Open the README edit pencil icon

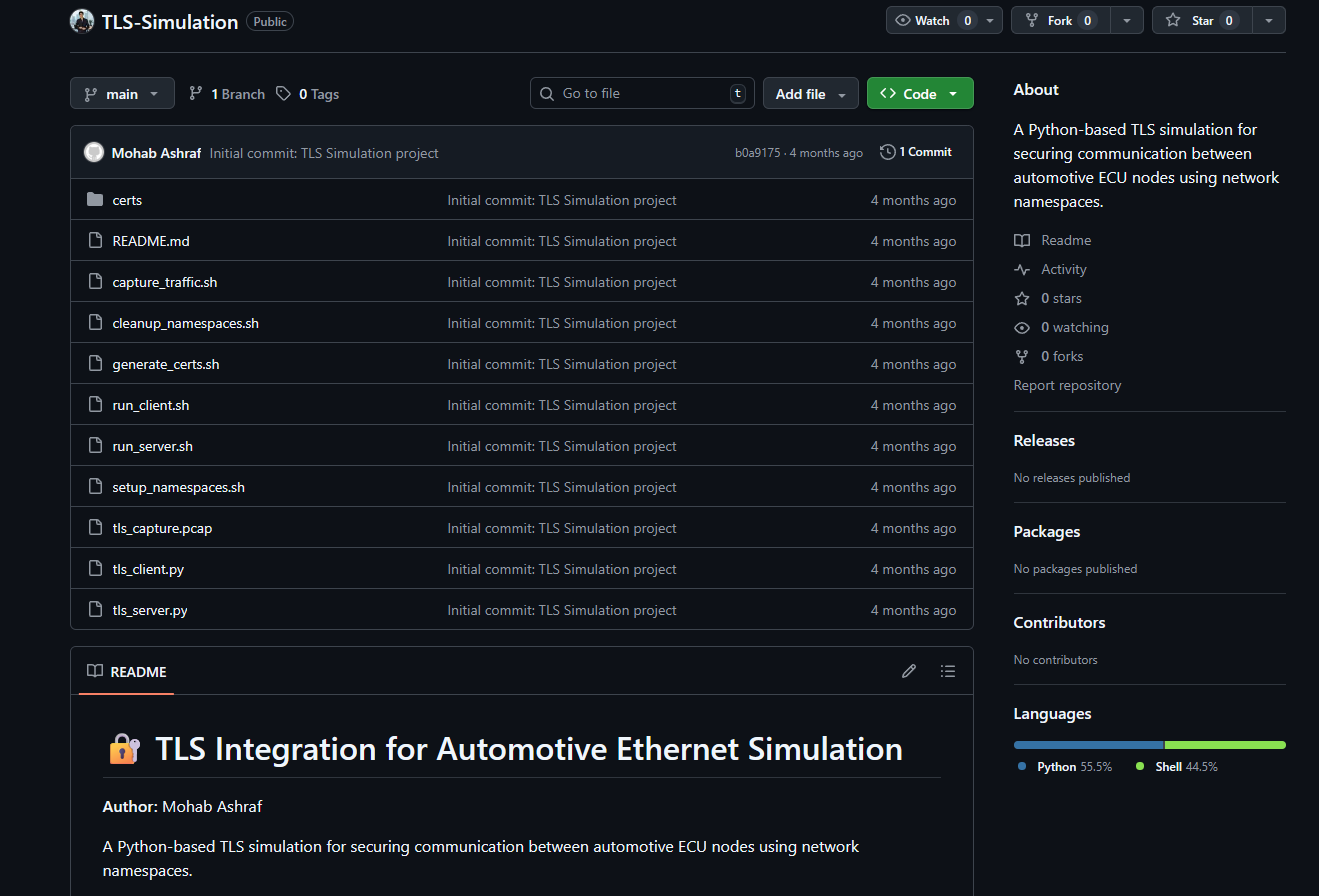point(908,670)
